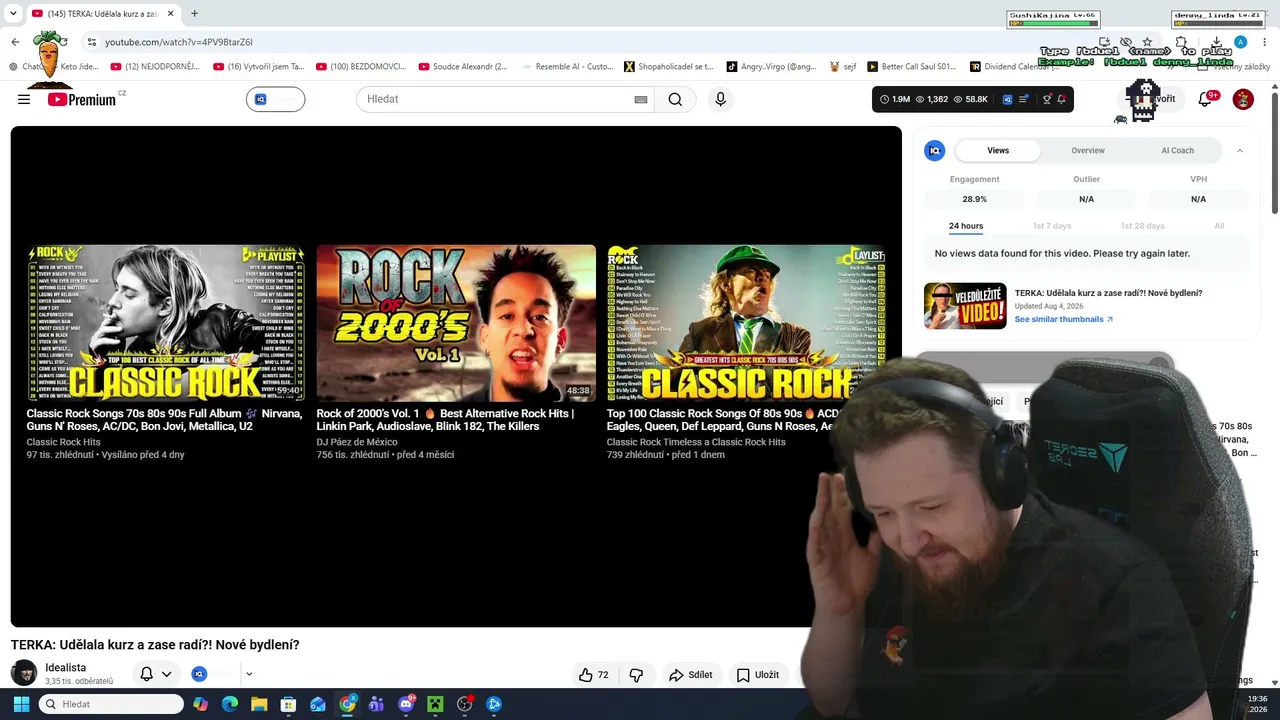This screenshot has width=1280, height=720.
Task: Open the Dividend Calendar bookmark
Action: (1015, 67)
